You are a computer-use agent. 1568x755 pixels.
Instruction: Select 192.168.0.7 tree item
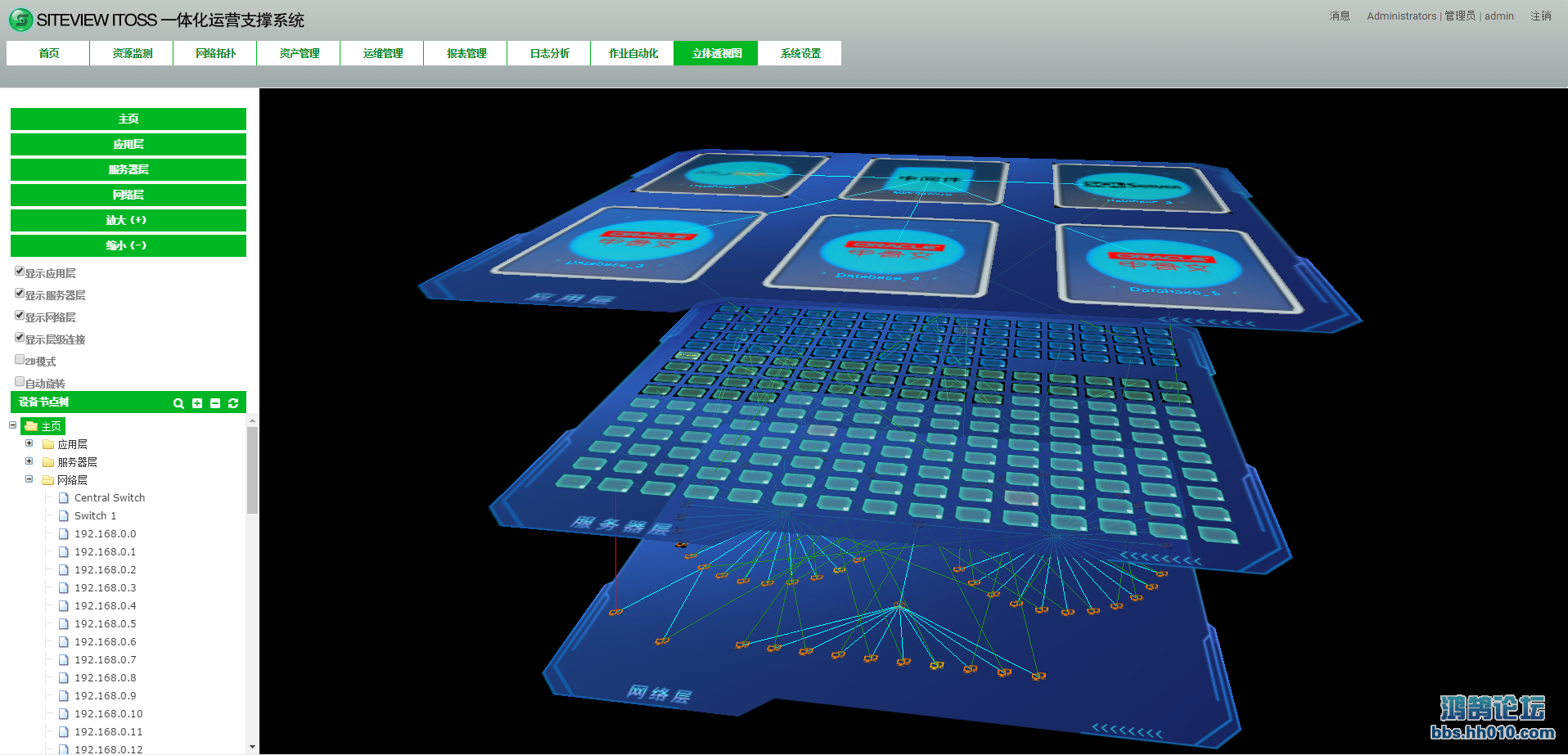(x=105, y=660)
